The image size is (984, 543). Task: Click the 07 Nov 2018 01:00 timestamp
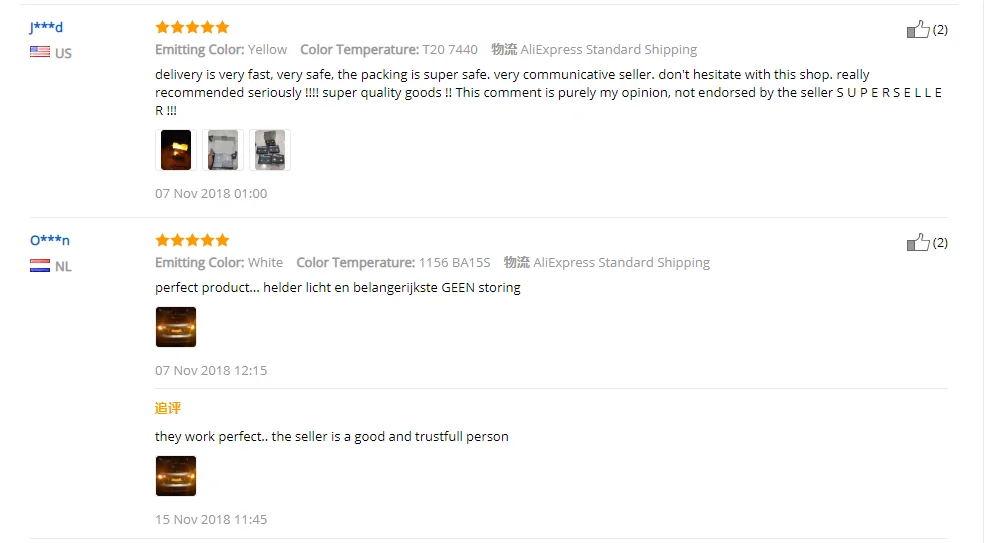click(x=211, y=193)
